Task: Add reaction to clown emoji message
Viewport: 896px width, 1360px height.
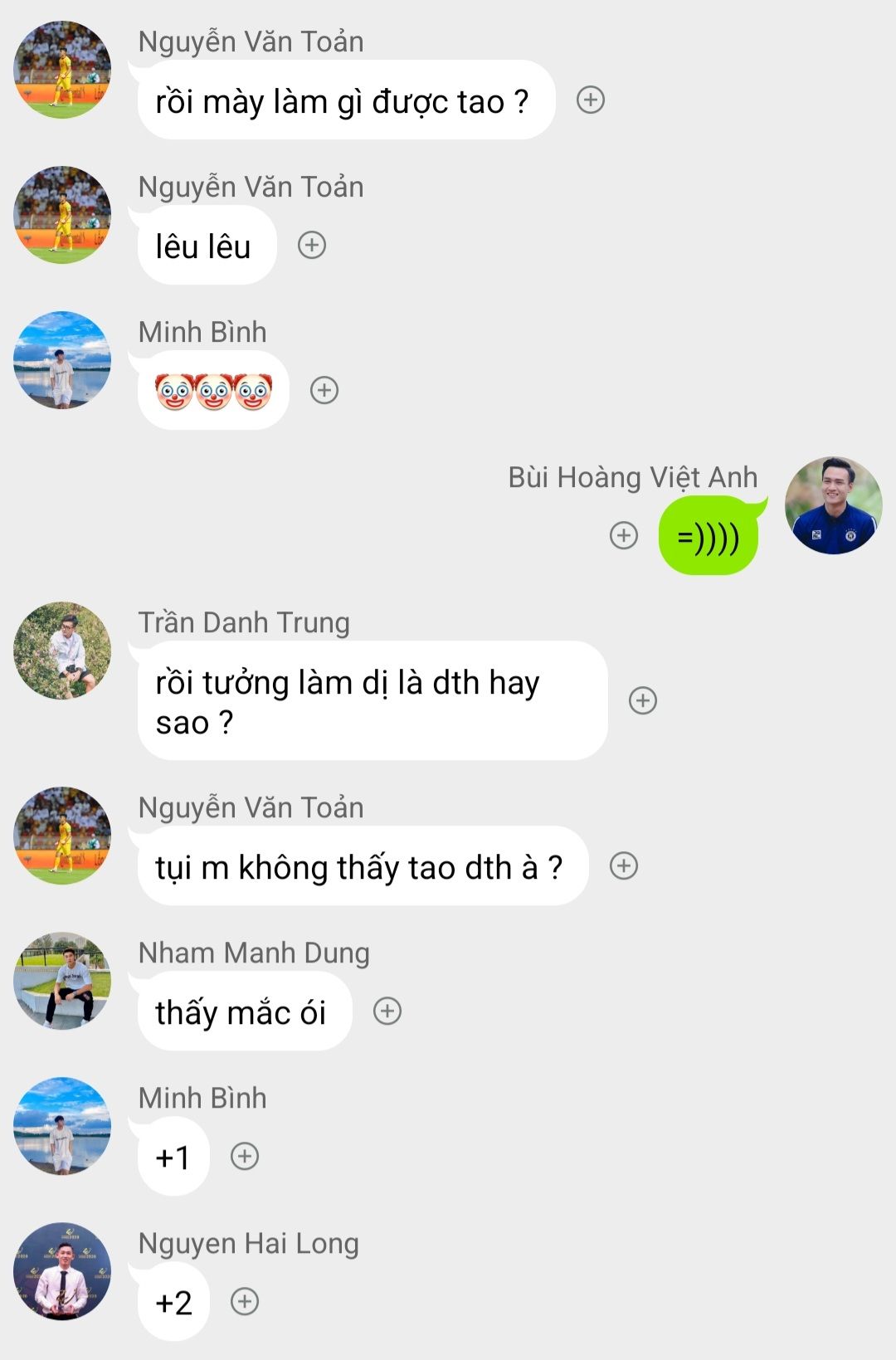Action: 324,390
